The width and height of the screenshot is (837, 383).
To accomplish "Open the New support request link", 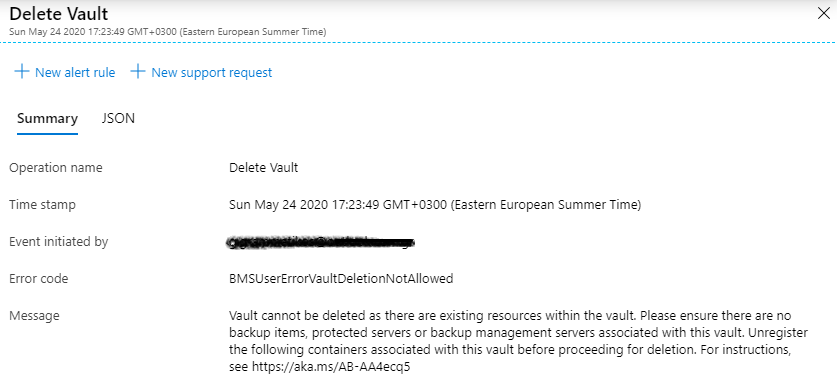I will pyautogui.click(x=211, y=72).
